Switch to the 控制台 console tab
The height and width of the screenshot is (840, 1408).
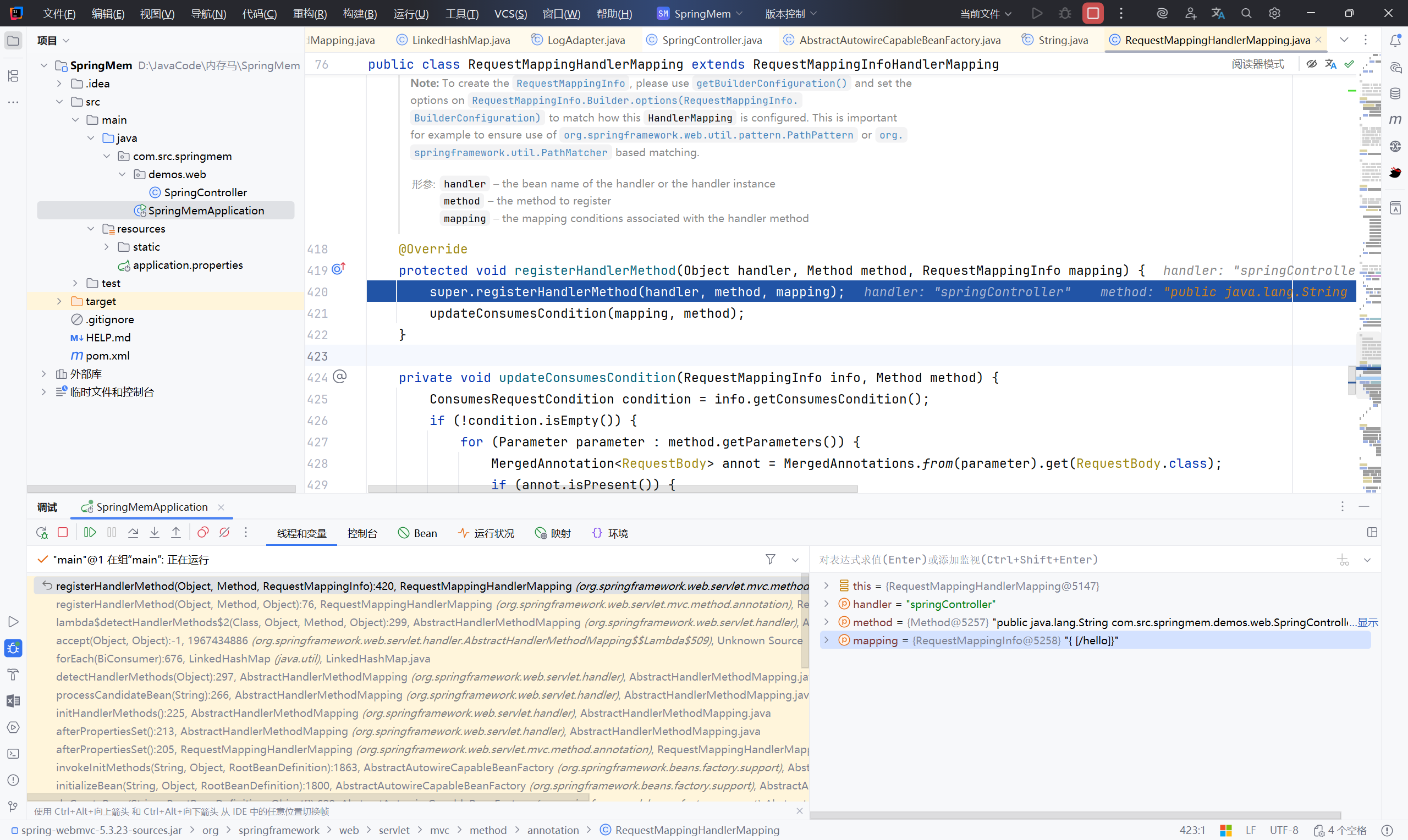click(362, 533)
